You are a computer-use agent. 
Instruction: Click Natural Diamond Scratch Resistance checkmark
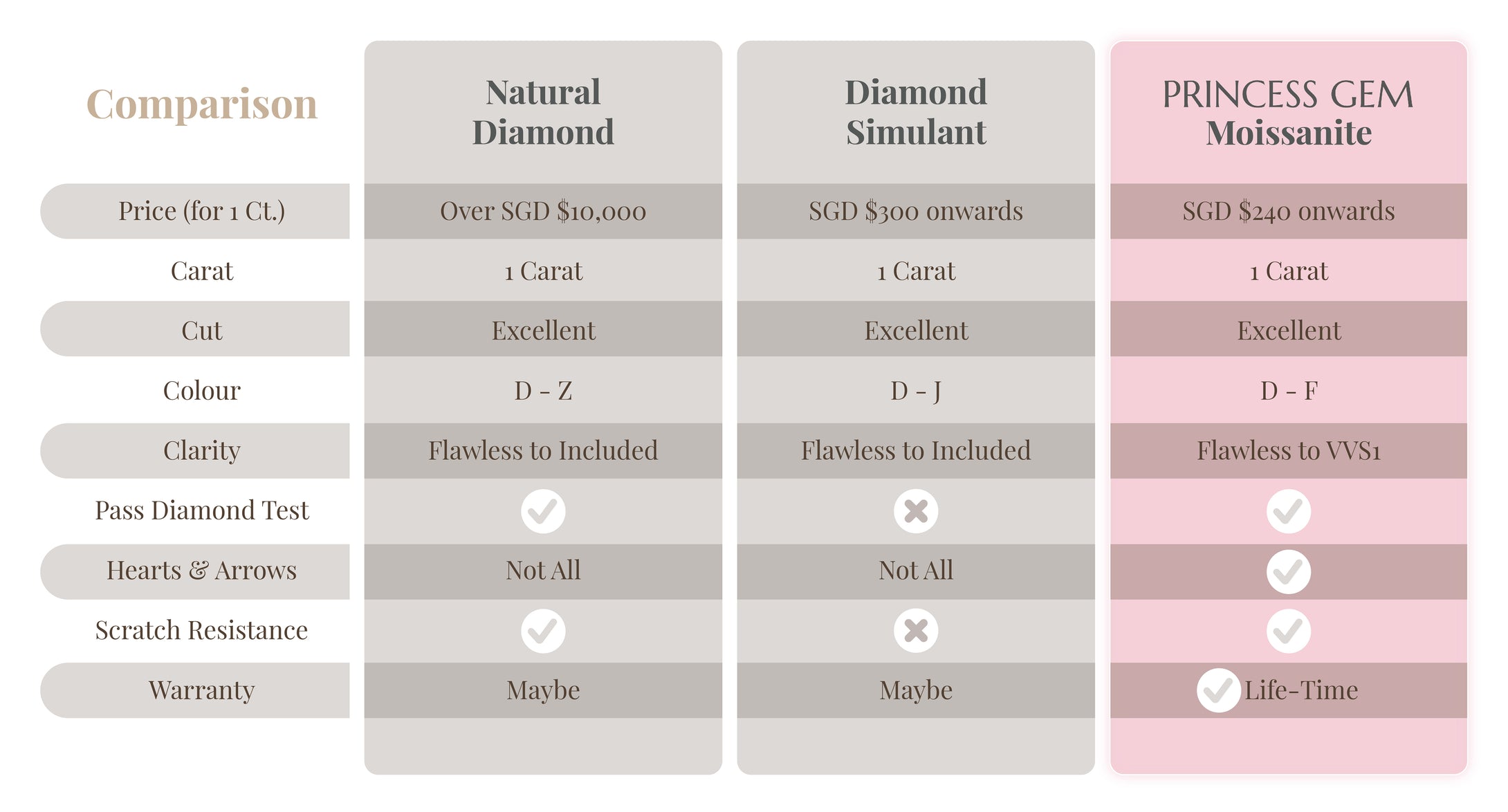click(543, 631)
